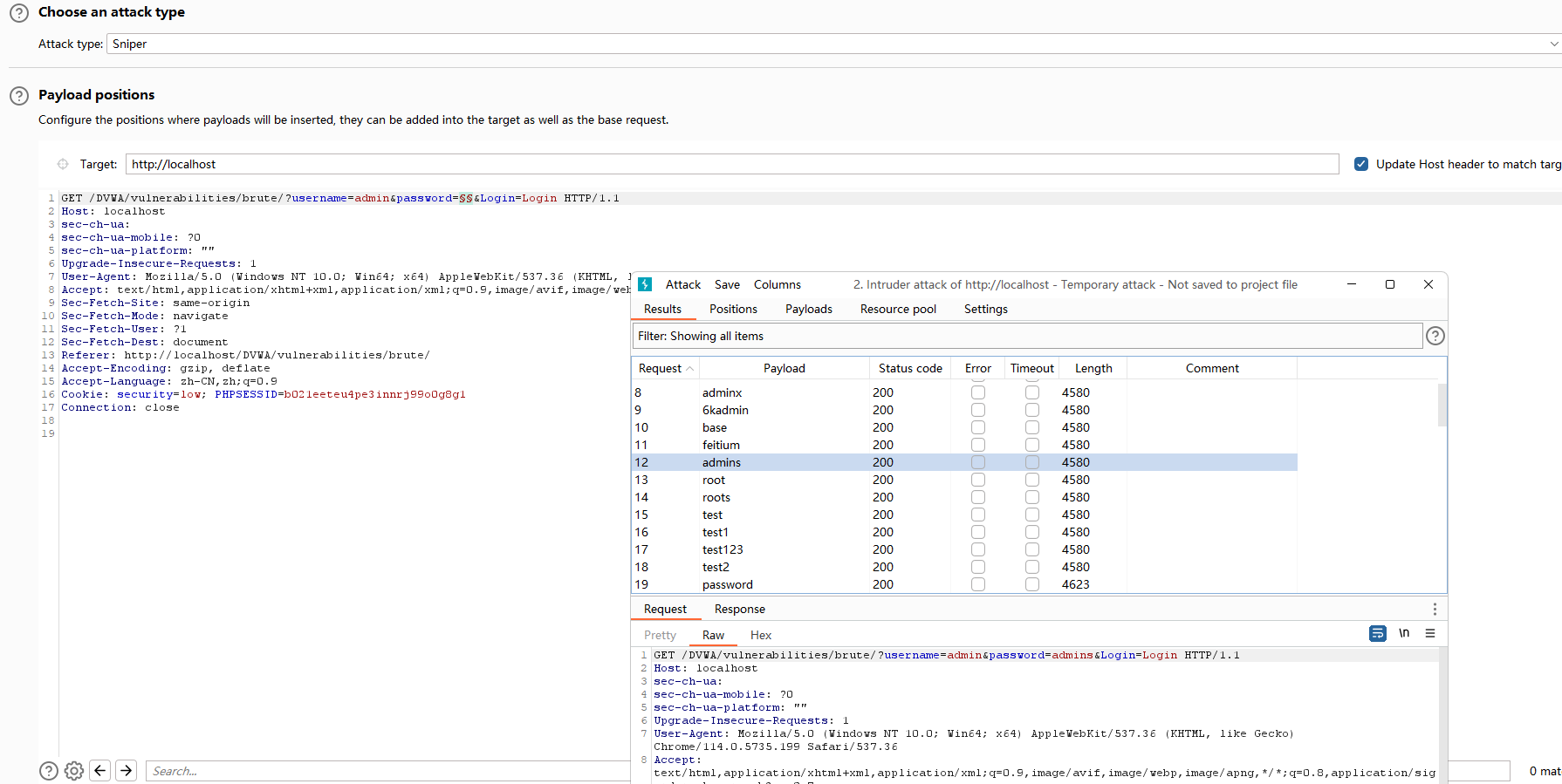Viewport: 1562px width, 784px height.
Task: Open the Attack type dropdown showing Sniper
Action: [x=834, y=44]
